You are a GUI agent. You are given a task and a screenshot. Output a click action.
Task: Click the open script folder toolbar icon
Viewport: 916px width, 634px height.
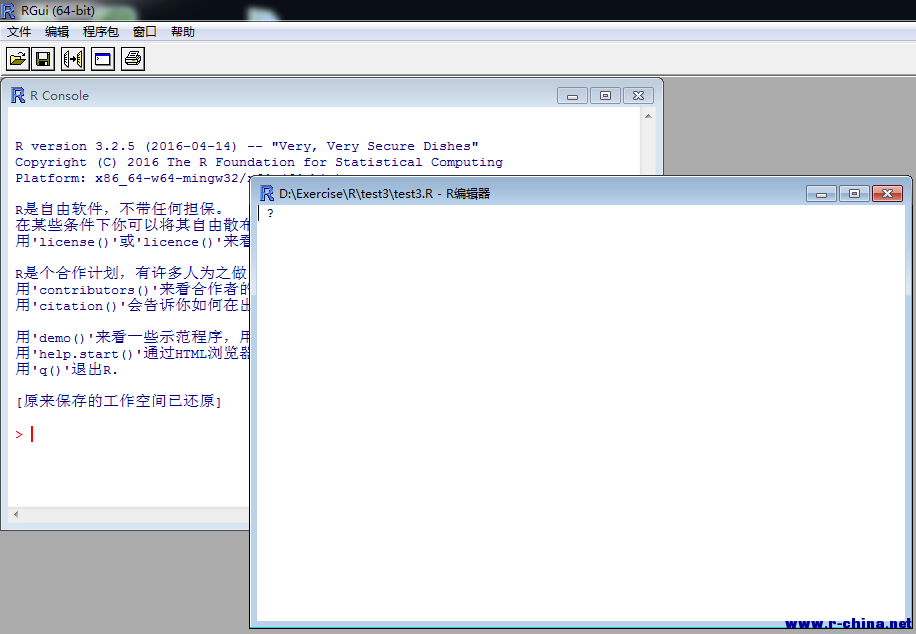[x=18, y=59]
